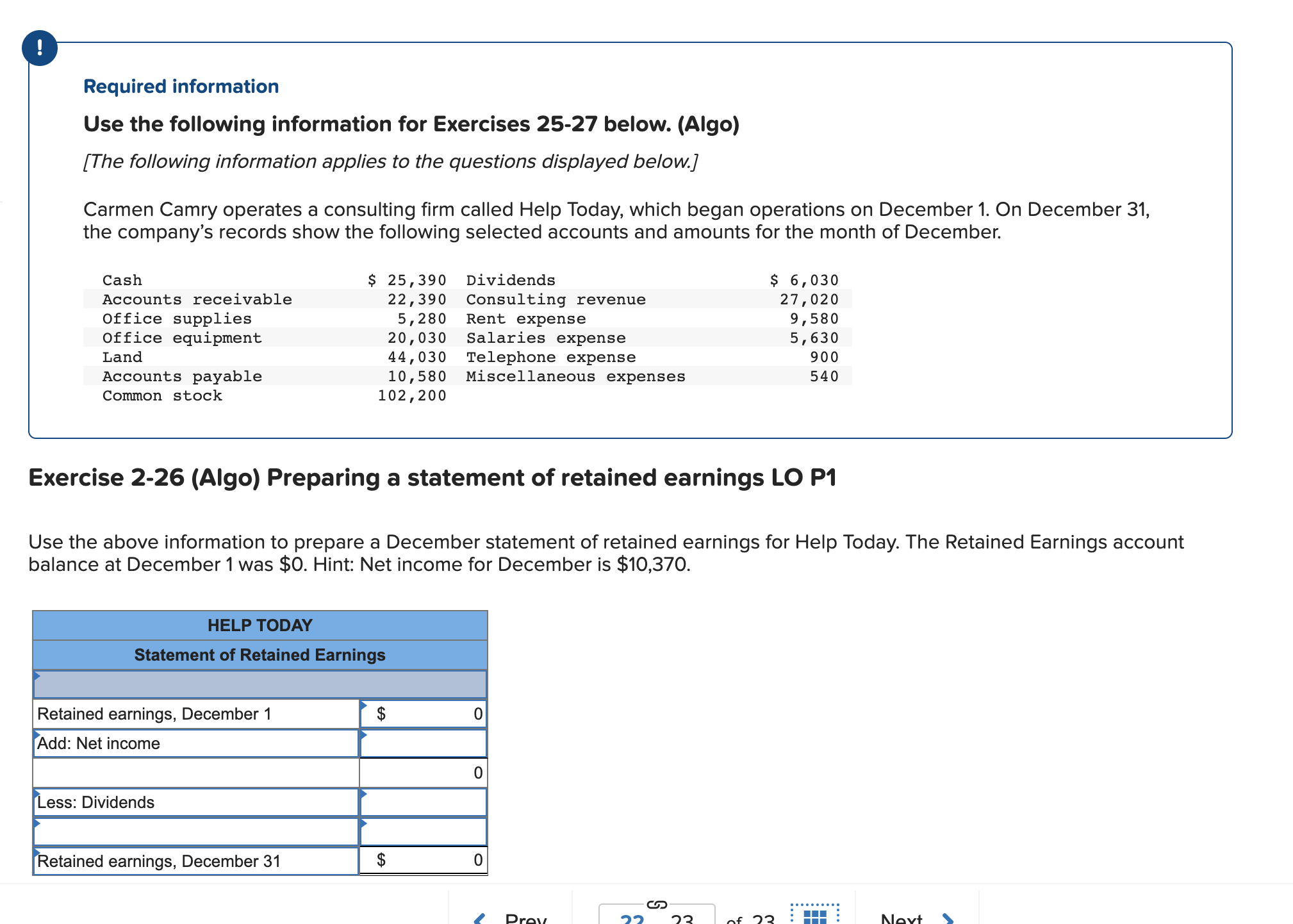Click the Retained earnings December 31 total cell
Viewport: 1293px width, 924px height.
pos(424,860)
